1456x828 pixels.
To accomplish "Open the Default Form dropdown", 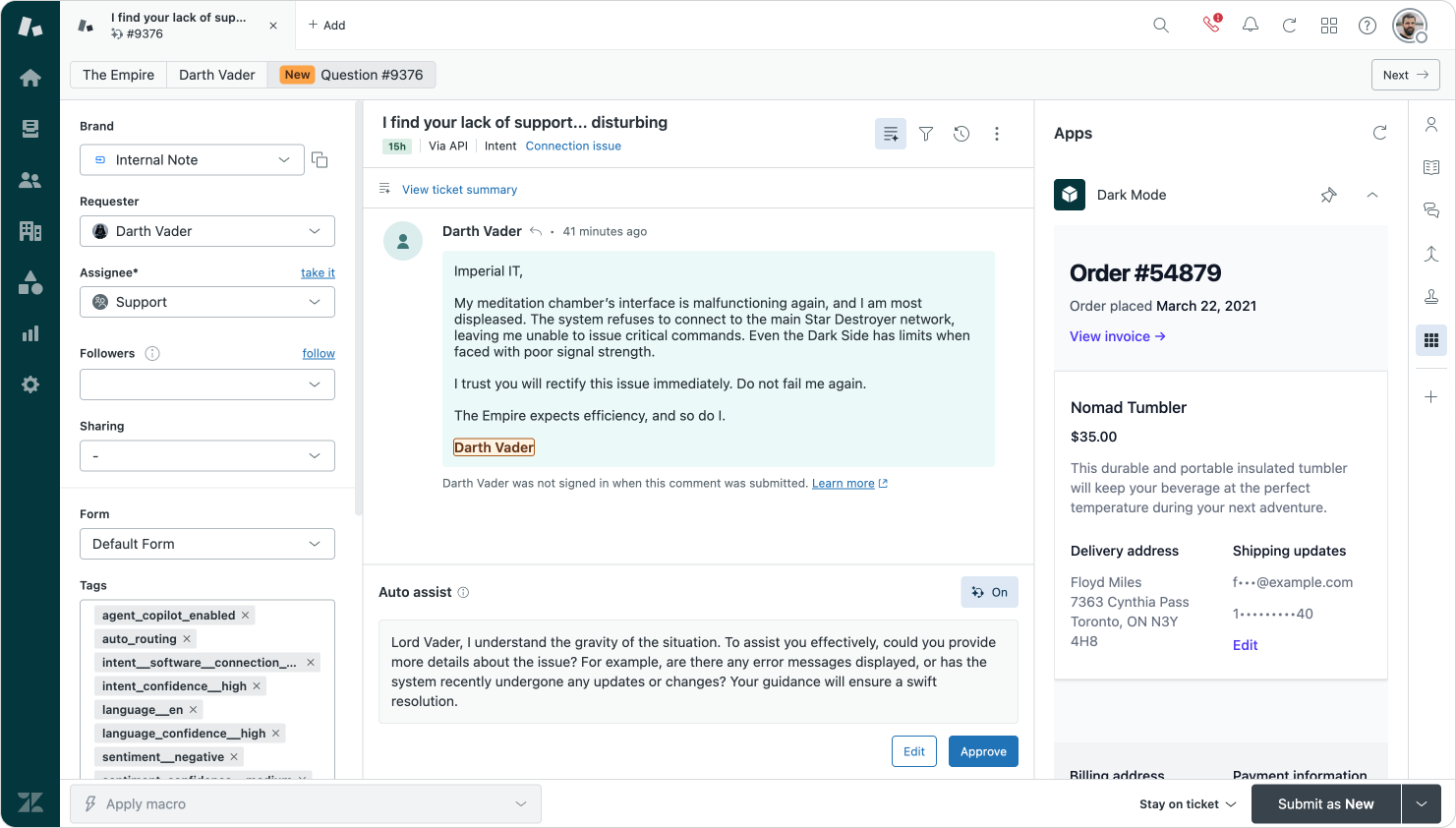I will [207, 544].
